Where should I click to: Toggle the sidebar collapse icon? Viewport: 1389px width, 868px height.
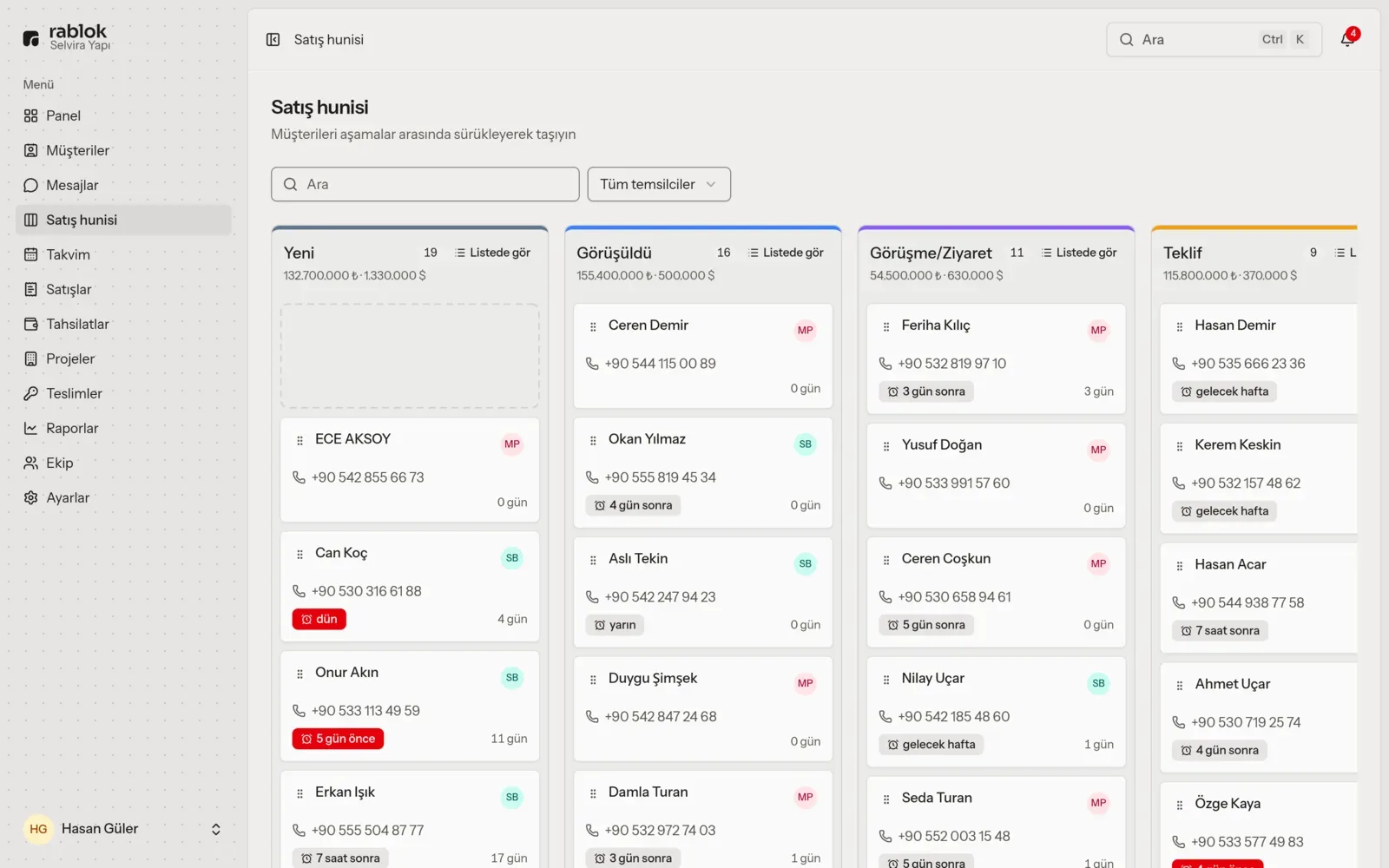coord(273,40)
